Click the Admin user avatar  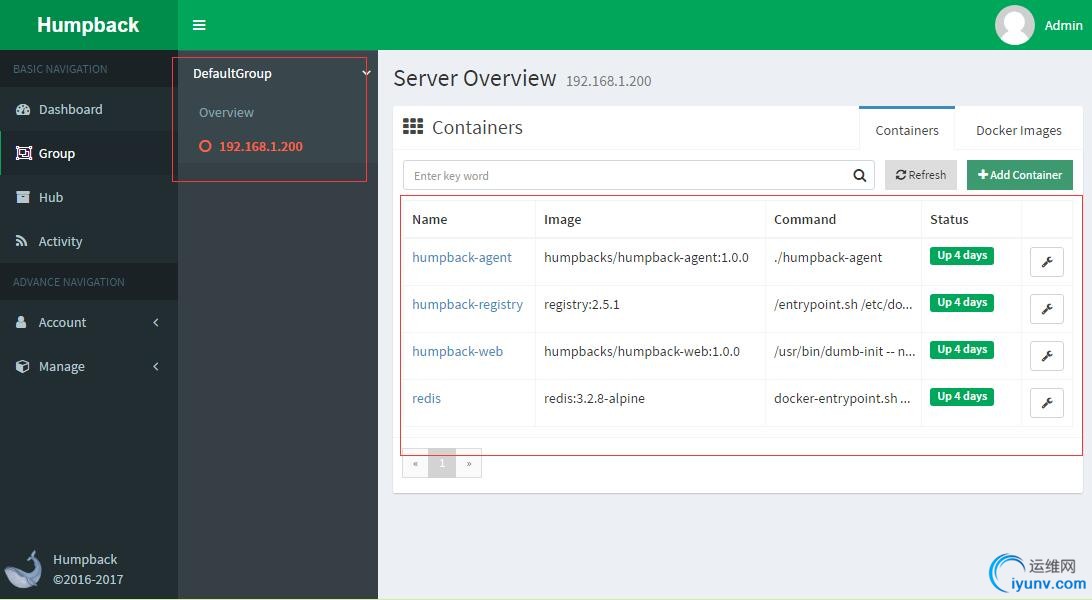tap(1014, 25)
